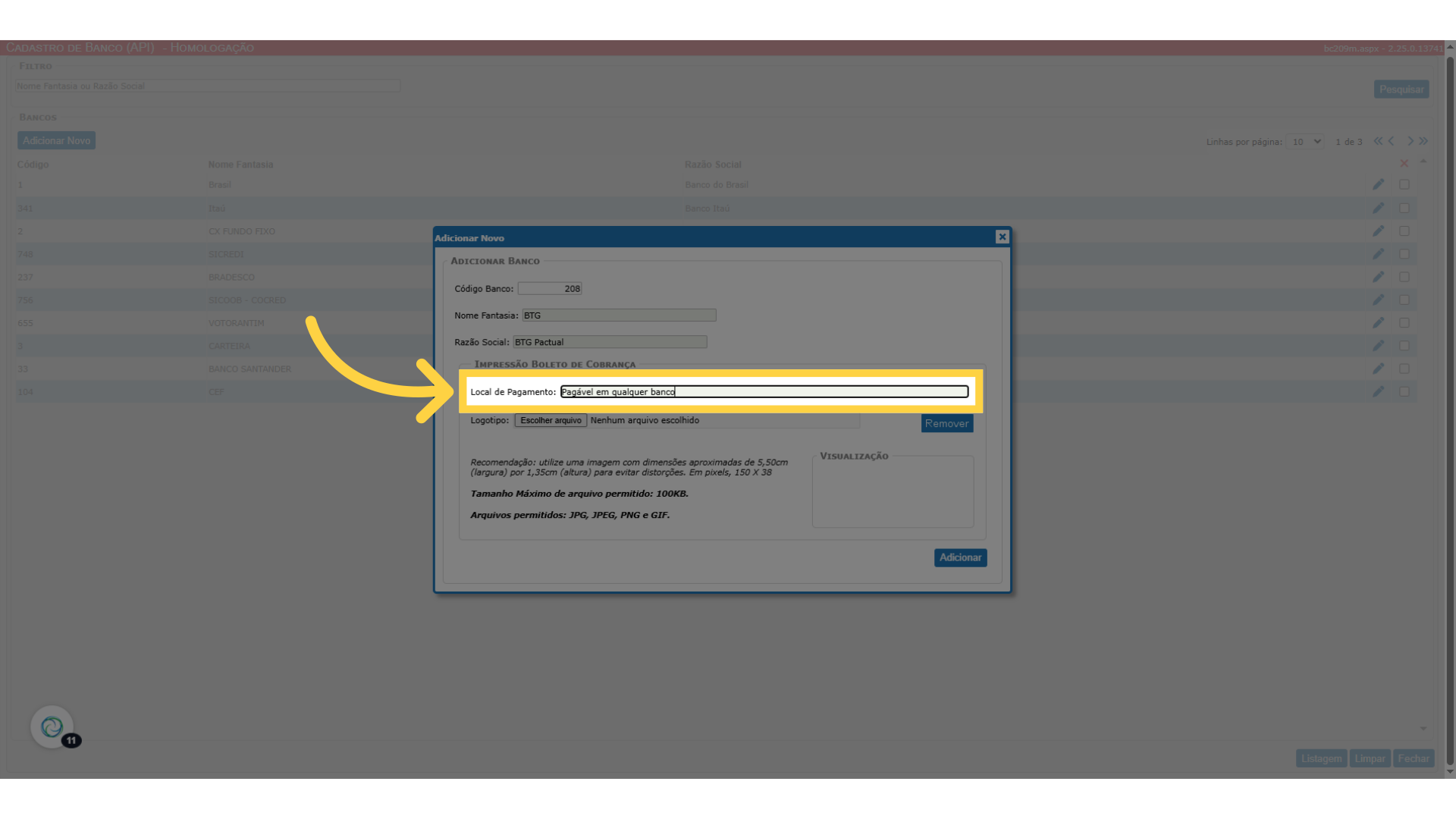Click the sort arrow above the checkbox column
The height and width of the screenshot is (819, 1456).
(x=1423, y=162)
